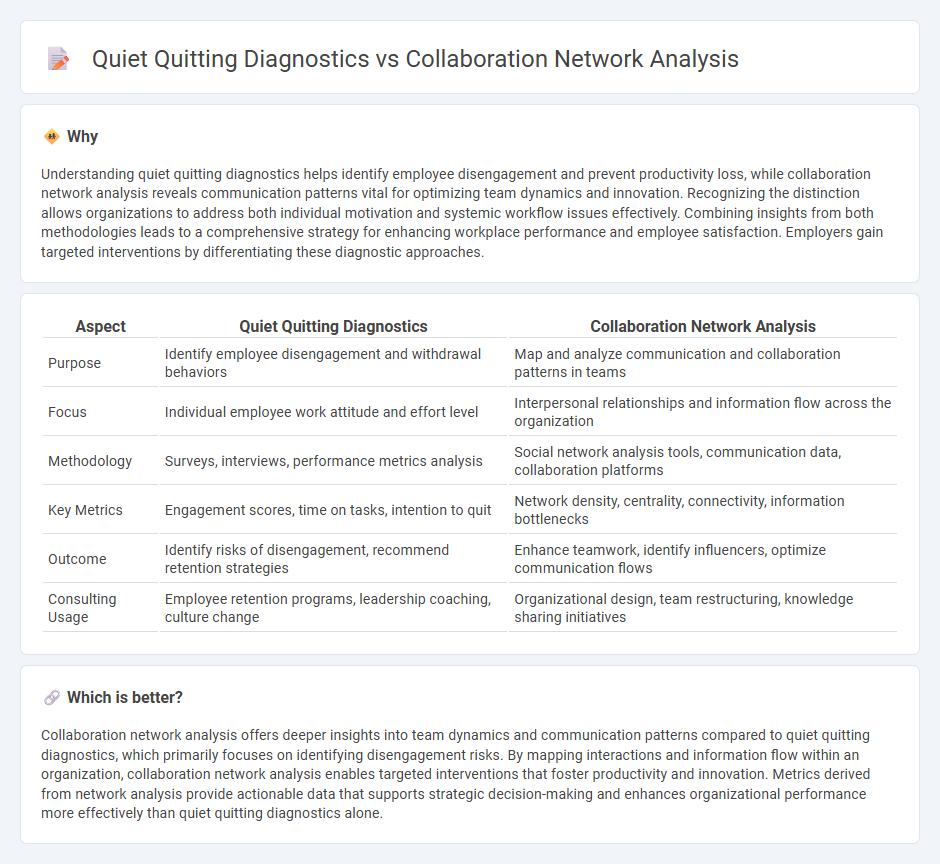Click the 'Which is better?' heading
The width and height of the screenshot is (940, 864).
tap(125, 698)
